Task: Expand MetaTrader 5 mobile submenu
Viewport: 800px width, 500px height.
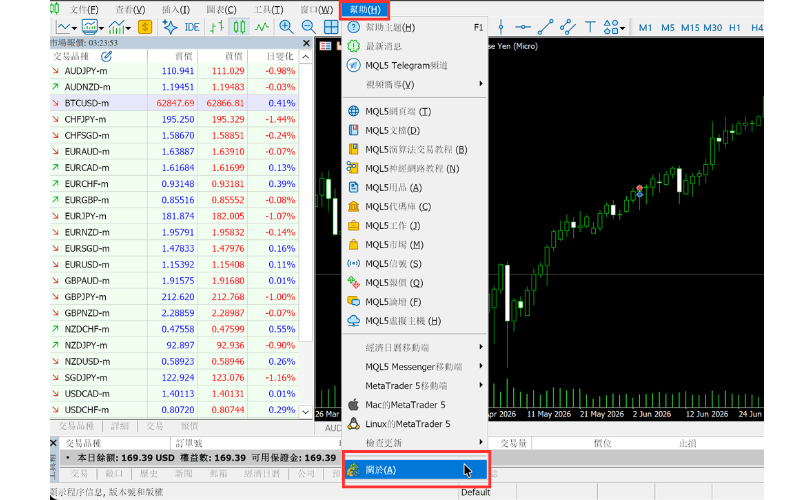Action: (x=414, y=386)
